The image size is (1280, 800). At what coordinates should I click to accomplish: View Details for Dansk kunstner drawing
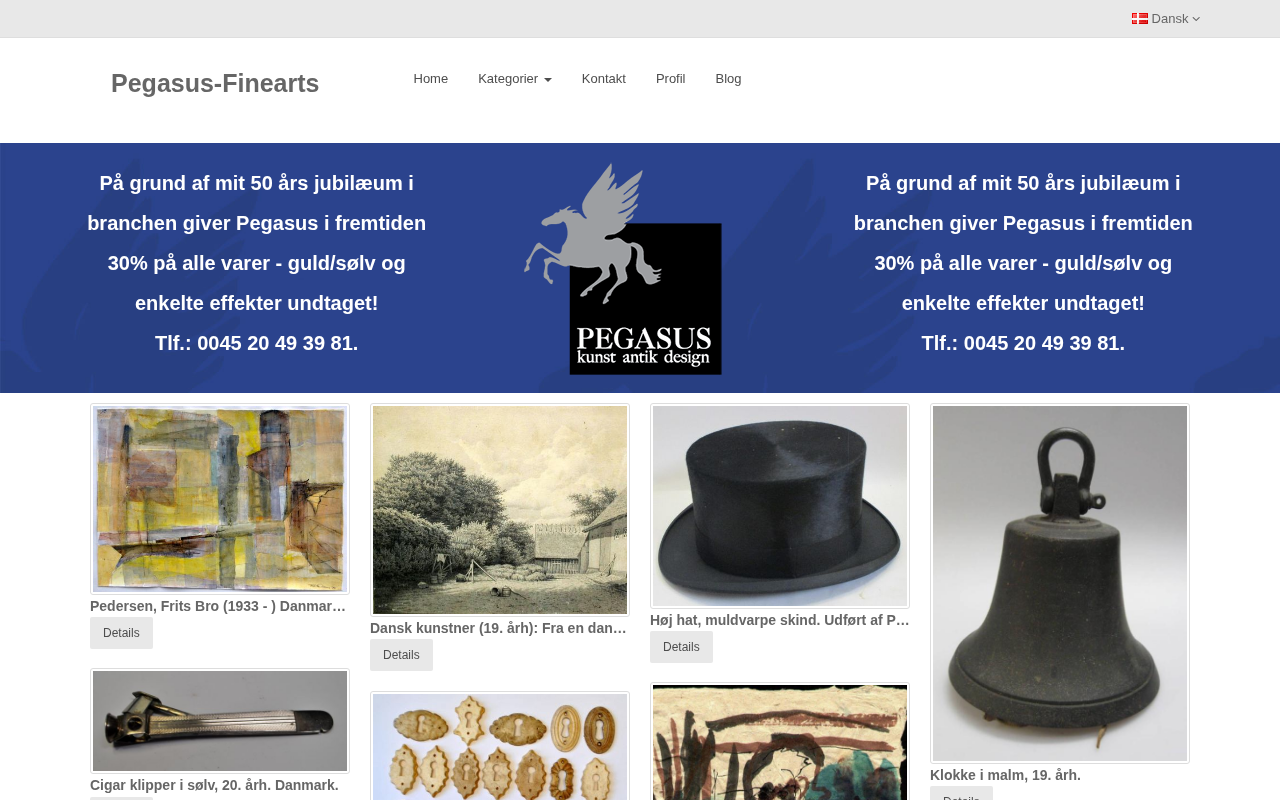pyautogui.click(x=401, y=655)
